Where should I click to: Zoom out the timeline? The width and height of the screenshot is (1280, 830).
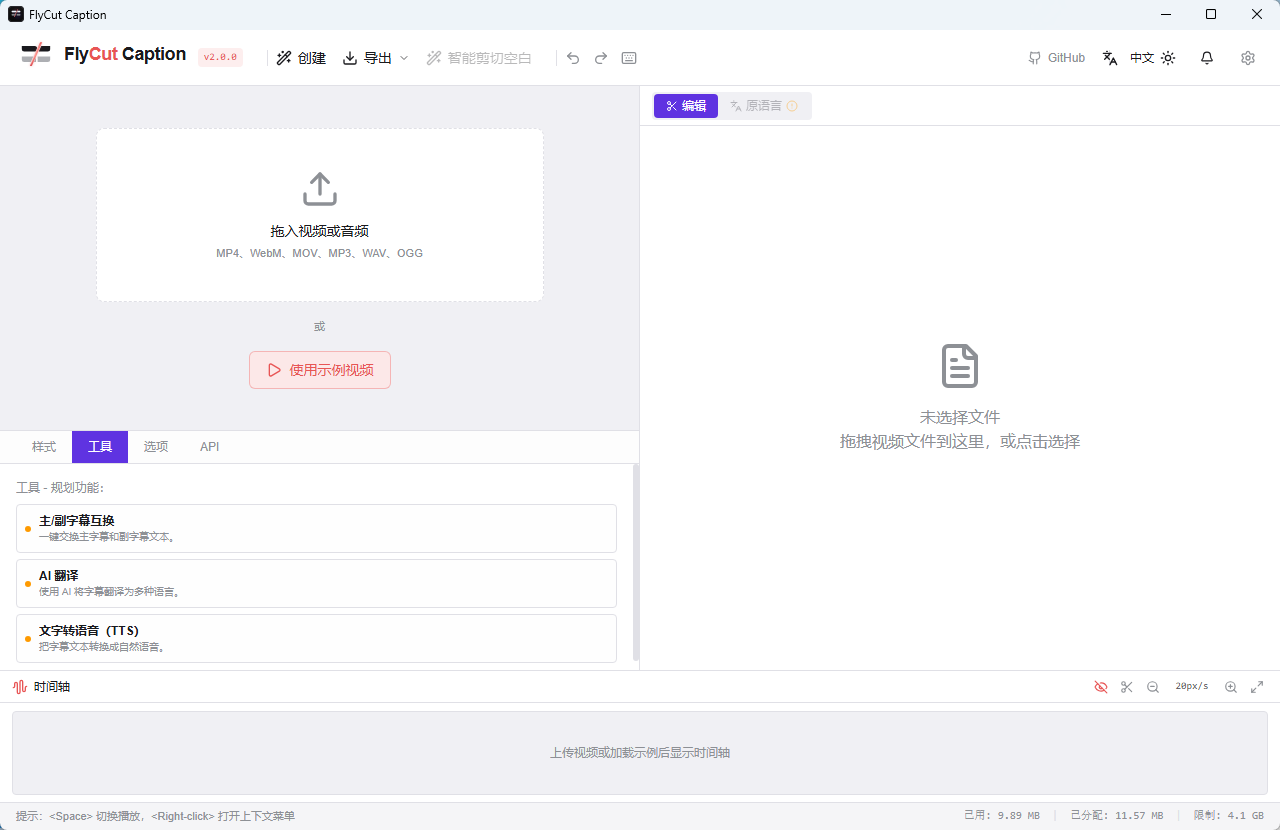[1153, 687]
